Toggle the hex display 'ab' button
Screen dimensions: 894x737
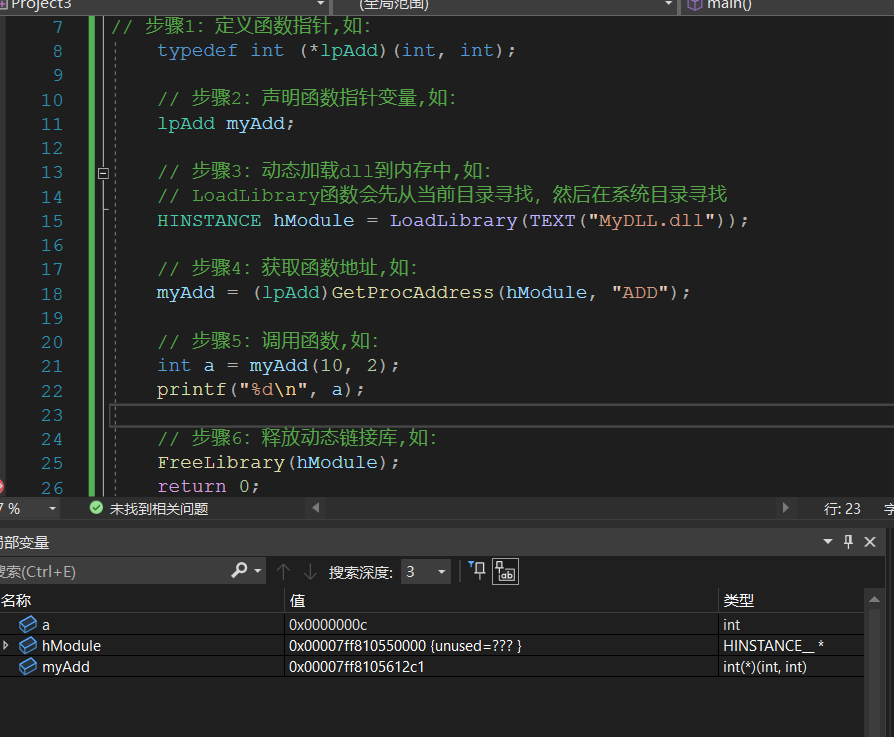pyautogui.click(x=506, y=571)
